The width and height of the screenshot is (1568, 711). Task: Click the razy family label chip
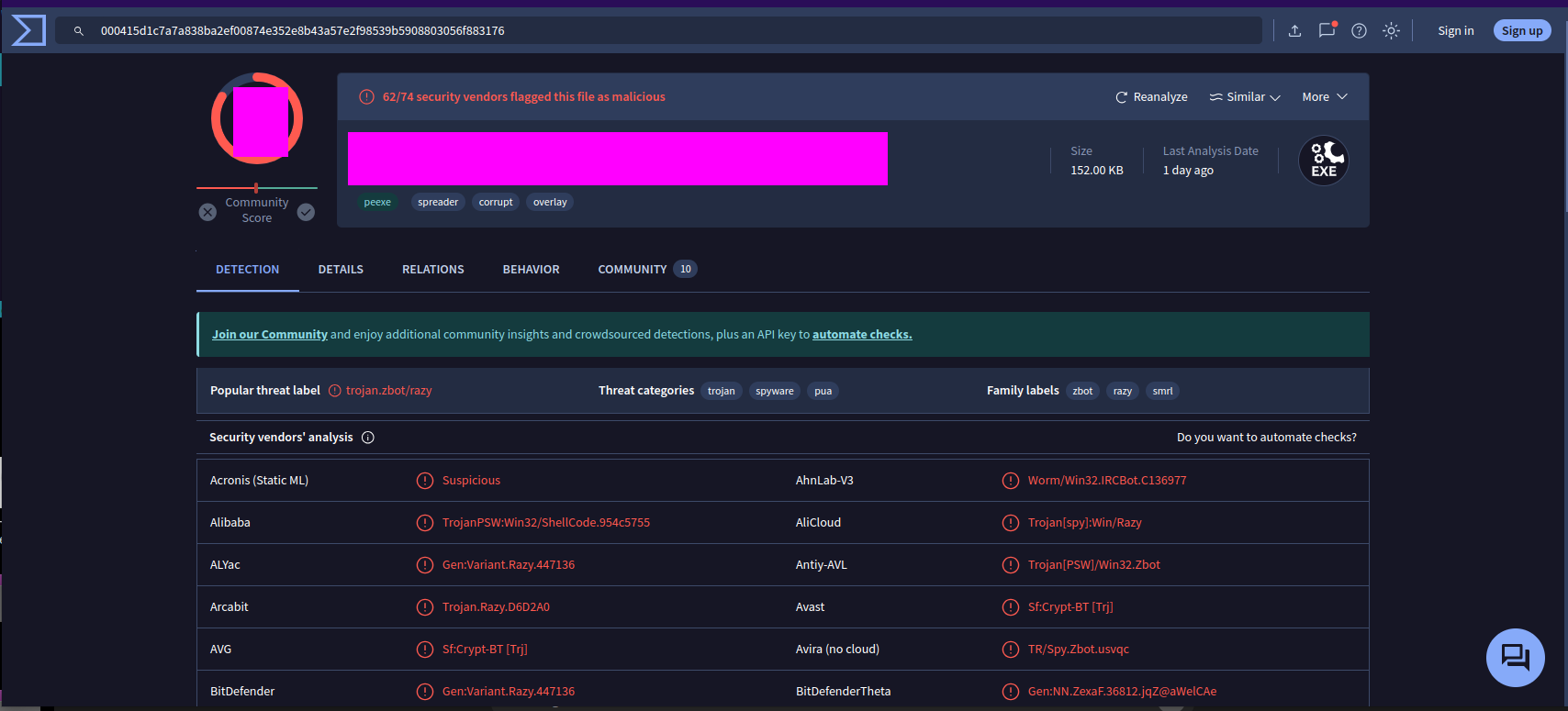[1123, 392]
